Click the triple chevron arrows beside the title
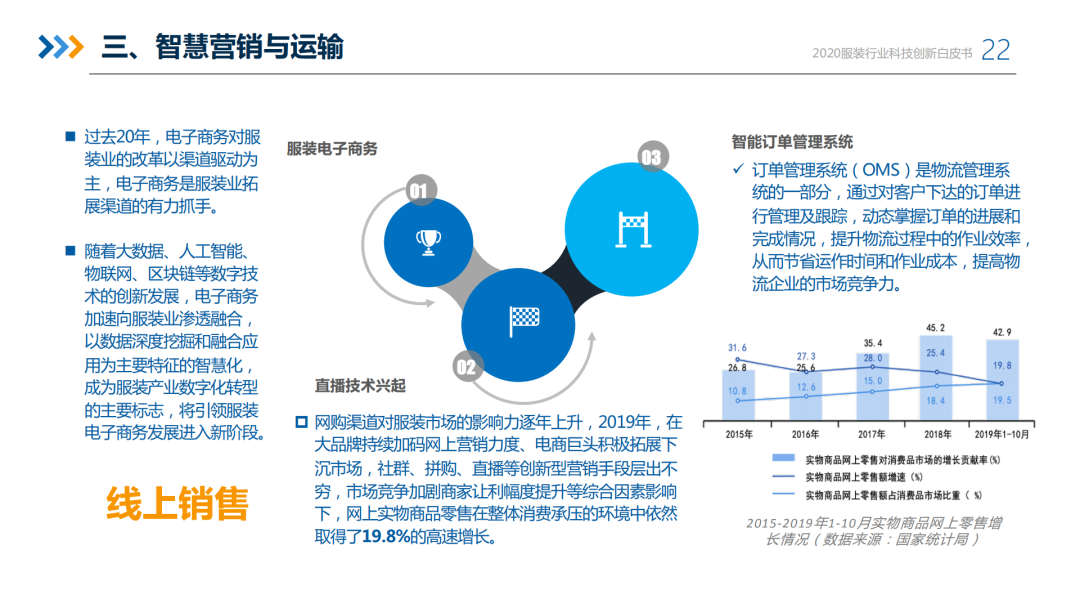 (x=61, y=47)
